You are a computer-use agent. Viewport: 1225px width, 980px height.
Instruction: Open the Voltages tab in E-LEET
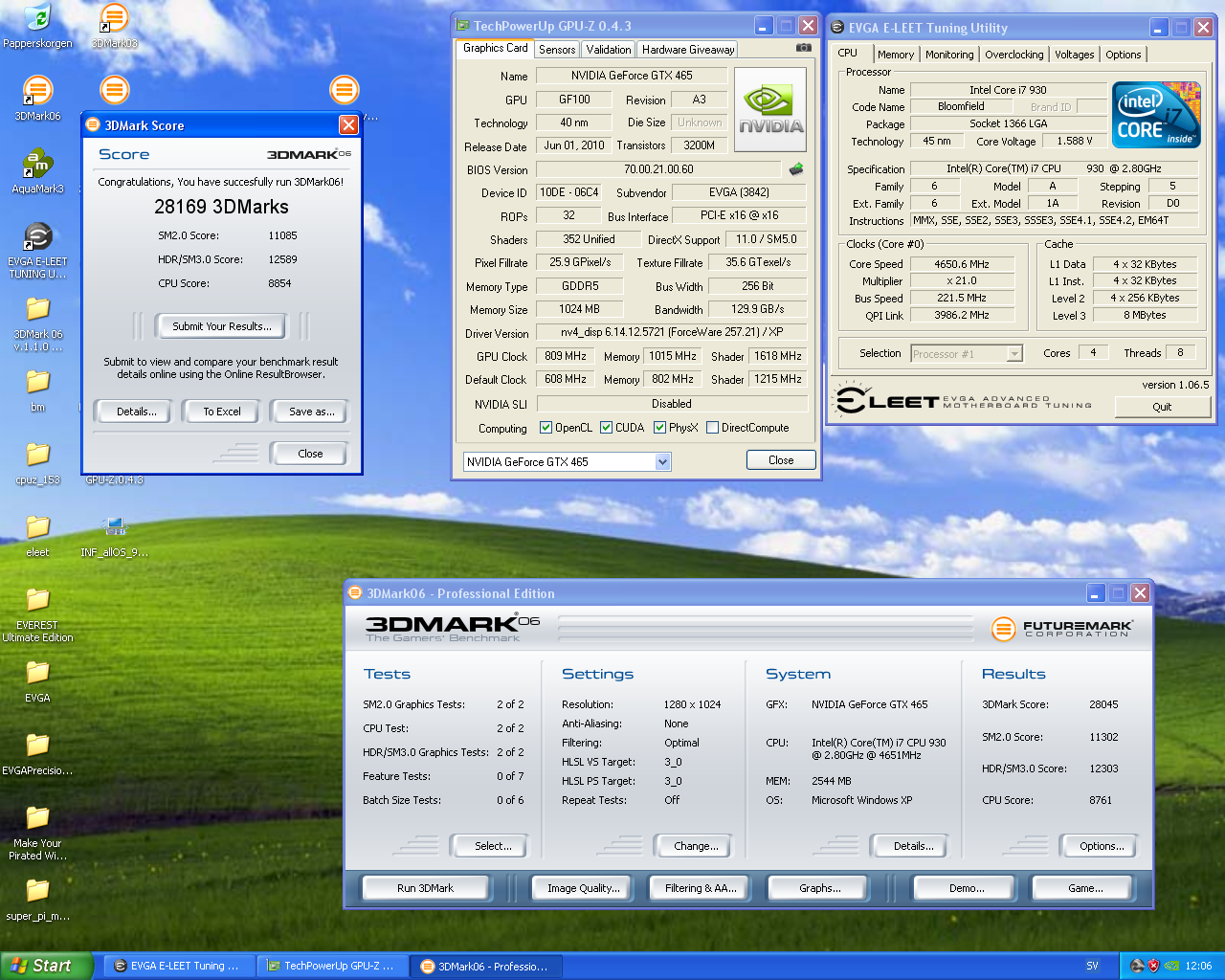point(1074,55)
